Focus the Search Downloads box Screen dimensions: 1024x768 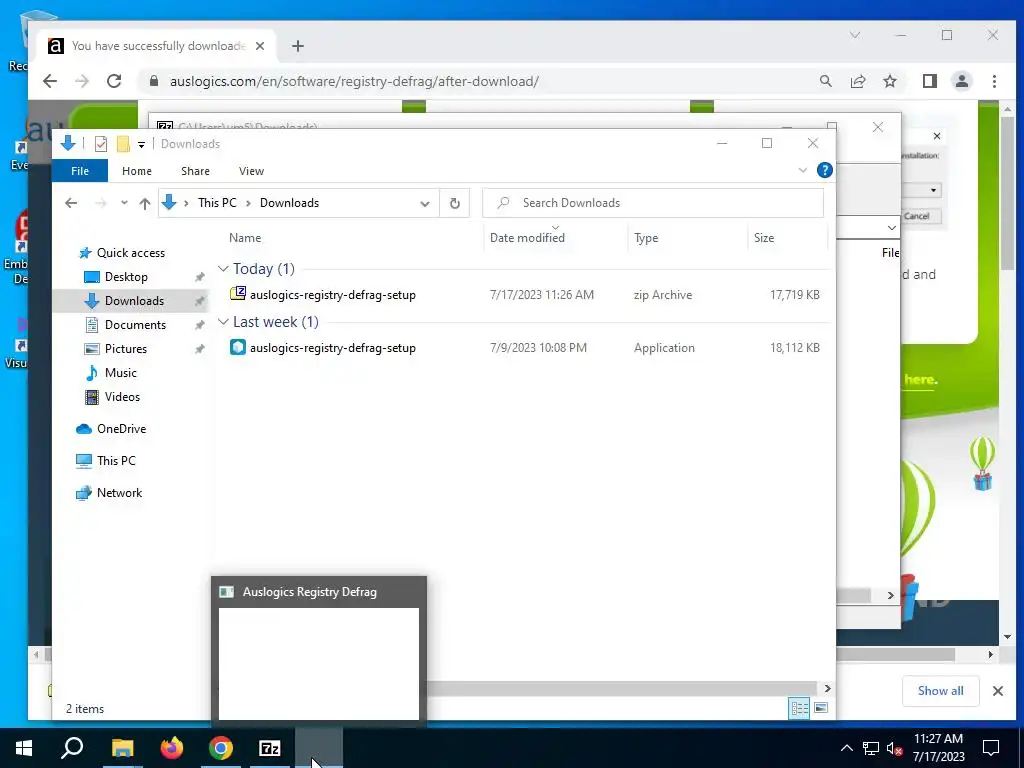pyautogui.click(x=652, y=203)
